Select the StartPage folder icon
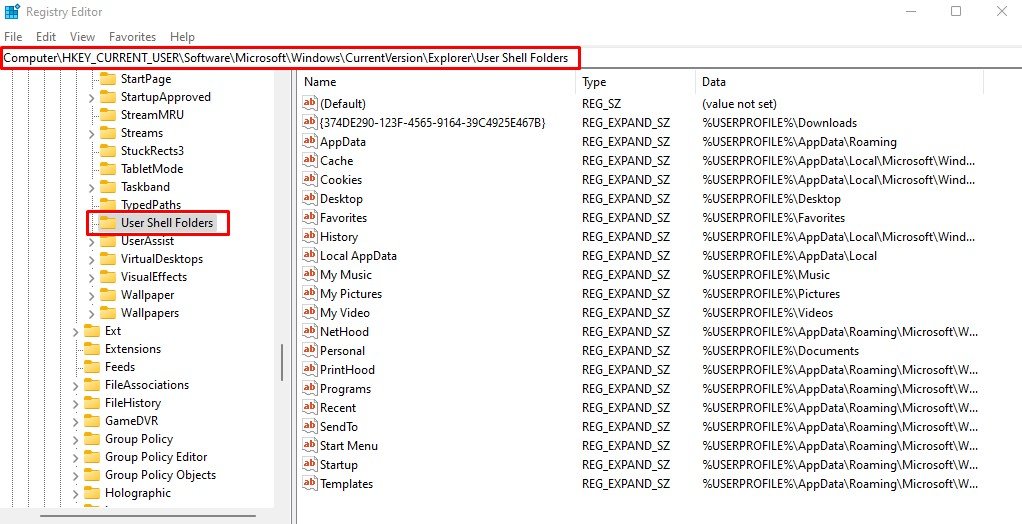 click(x=108, y=79)
